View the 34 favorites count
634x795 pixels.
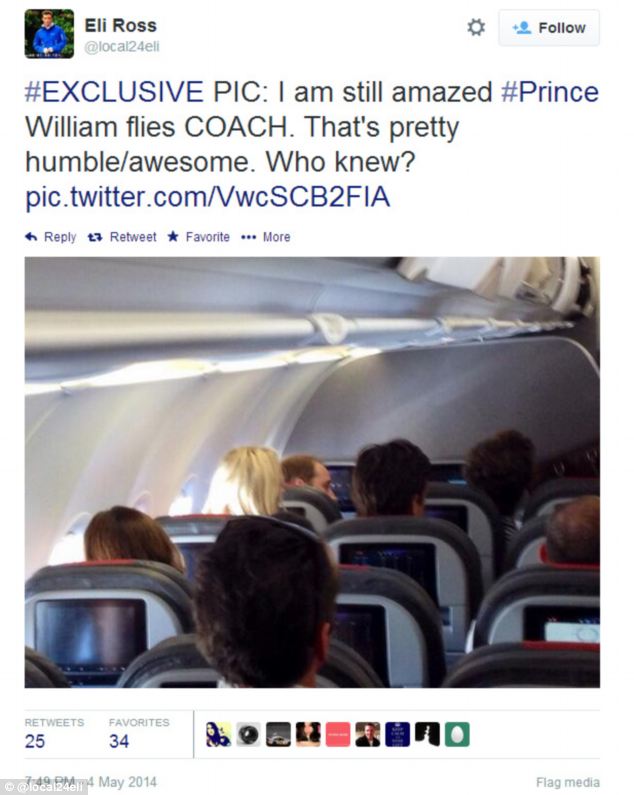[x=119, y=742]
